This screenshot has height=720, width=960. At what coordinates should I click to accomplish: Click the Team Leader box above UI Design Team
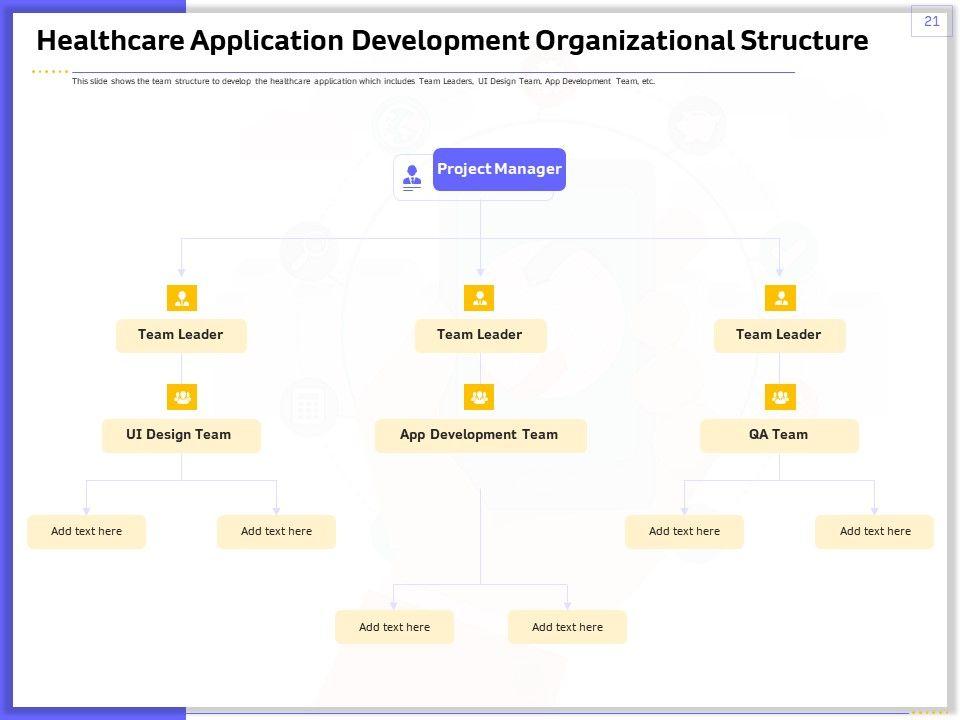(181, 335)
